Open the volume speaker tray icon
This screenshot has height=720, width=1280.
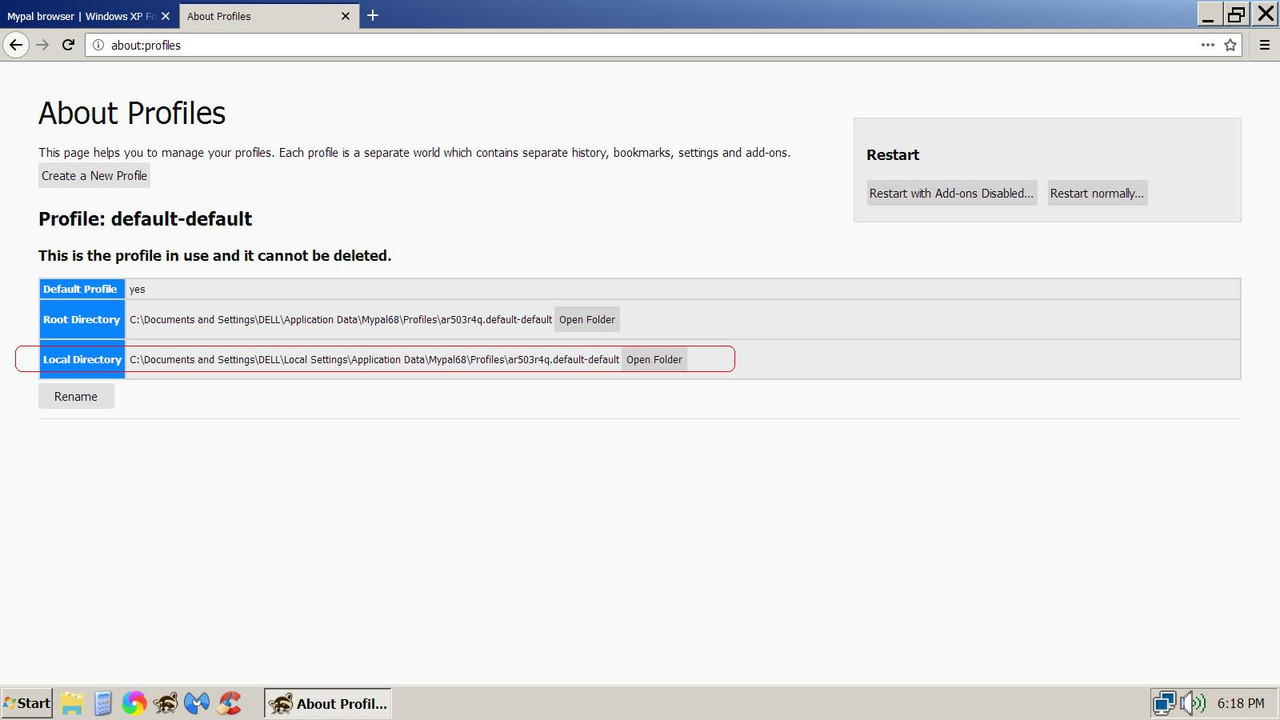[x=1192, y=703]
